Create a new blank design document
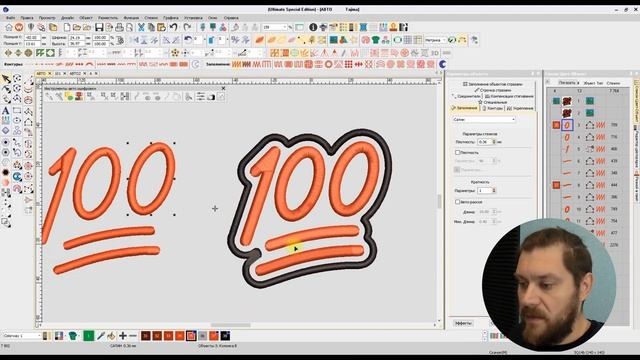Viewport: 640px width, 360px height. click(x=67, y=27)
